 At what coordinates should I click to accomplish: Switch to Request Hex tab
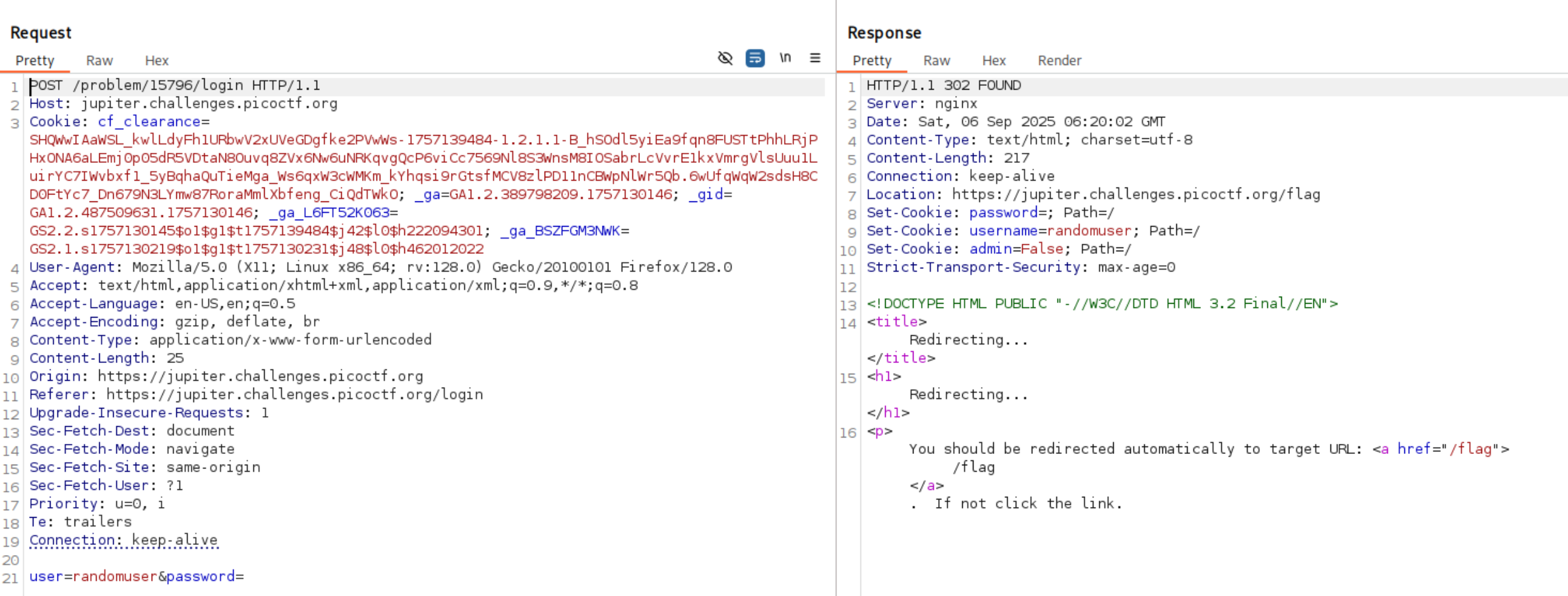tap(157, 61)
